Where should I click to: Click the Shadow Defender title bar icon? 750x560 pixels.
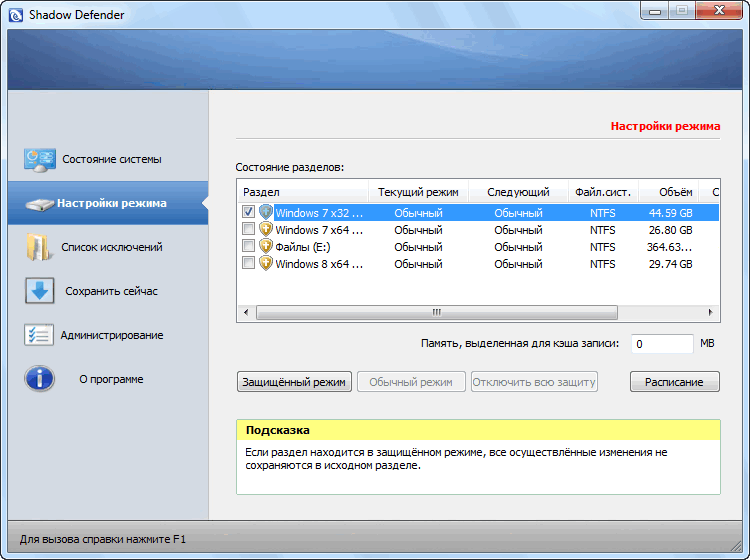pyautogui.click(x=16, y=15)
